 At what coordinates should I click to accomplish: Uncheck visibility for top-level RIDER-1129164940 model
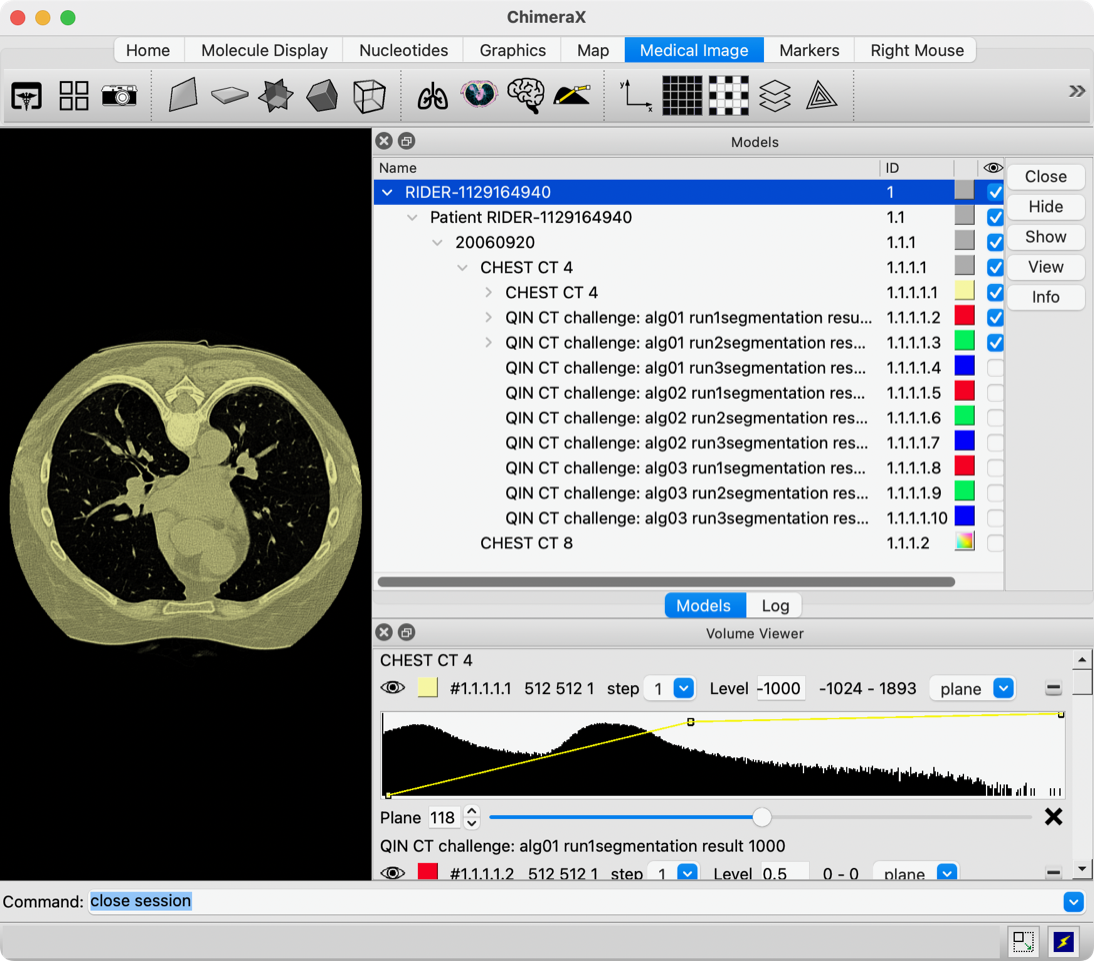(994, 192)
